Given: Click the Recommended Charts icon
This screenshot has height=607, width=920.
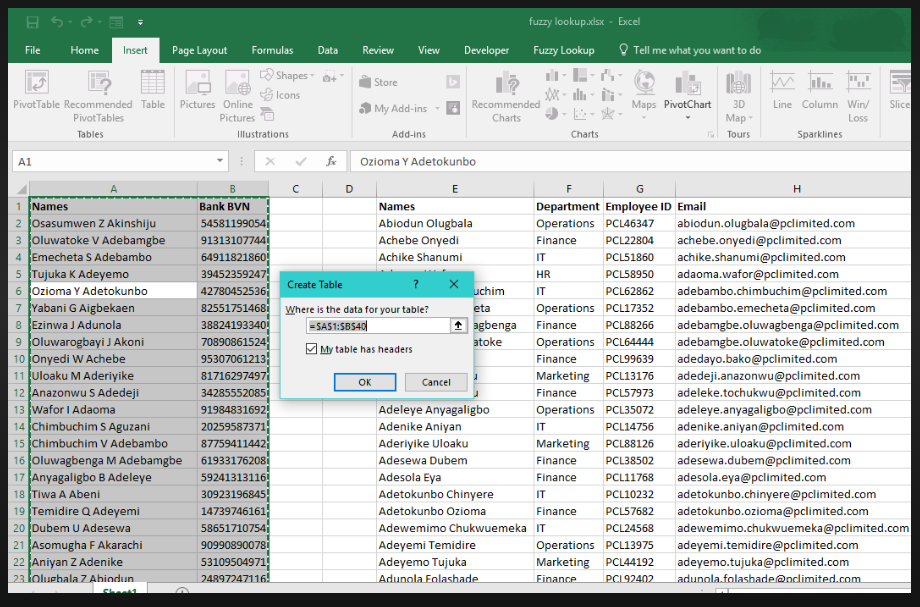Looking at the screenshot, I should pos(505,84).
